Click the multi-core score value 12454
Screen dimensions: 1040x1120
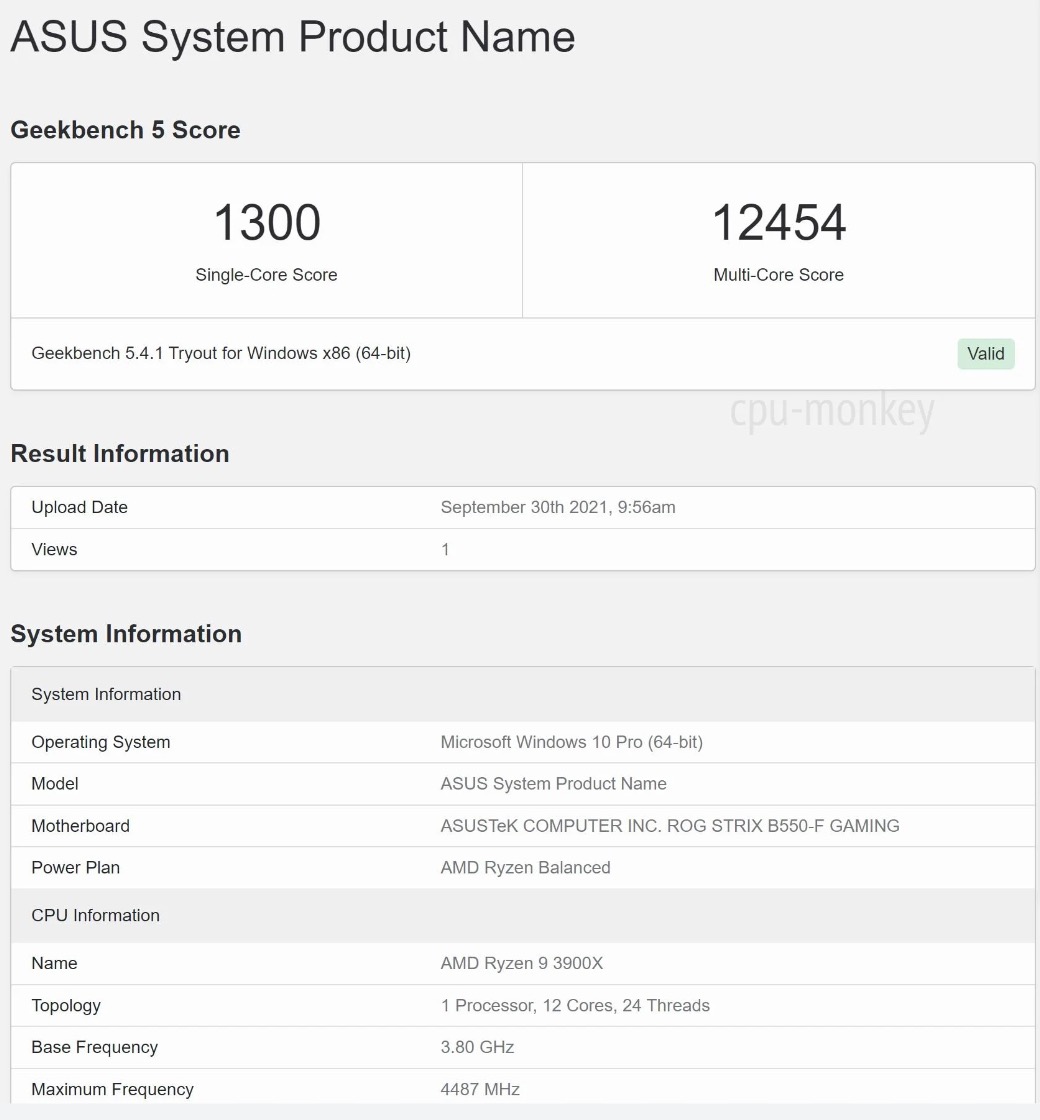(779, 222)
